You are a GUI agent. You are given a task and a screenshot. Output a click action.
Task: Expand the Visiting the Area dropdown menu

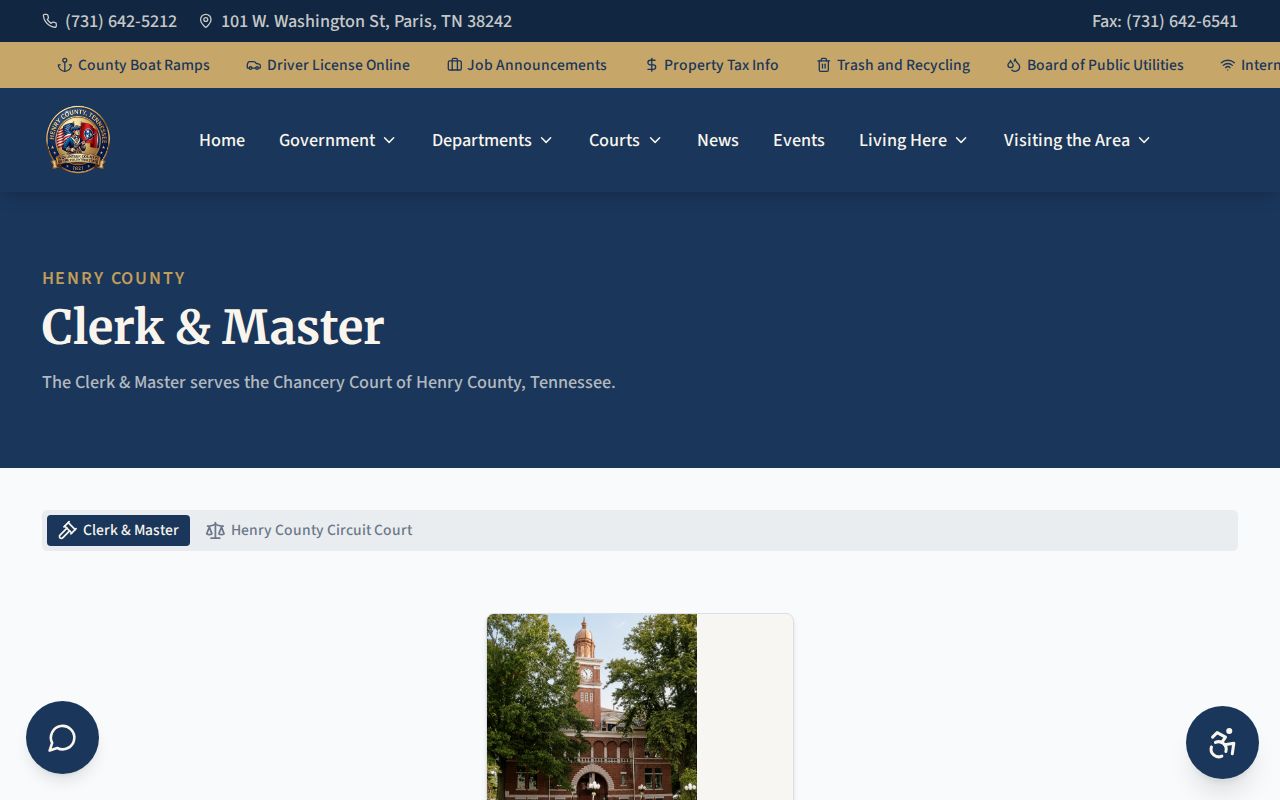tap(1078, 140)
